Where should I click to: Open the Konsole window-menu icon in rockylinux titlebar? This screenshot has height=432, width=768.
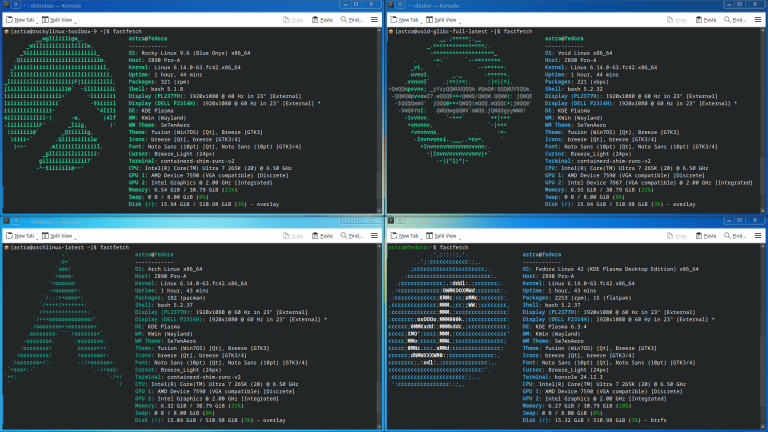(x=6, y=4)
